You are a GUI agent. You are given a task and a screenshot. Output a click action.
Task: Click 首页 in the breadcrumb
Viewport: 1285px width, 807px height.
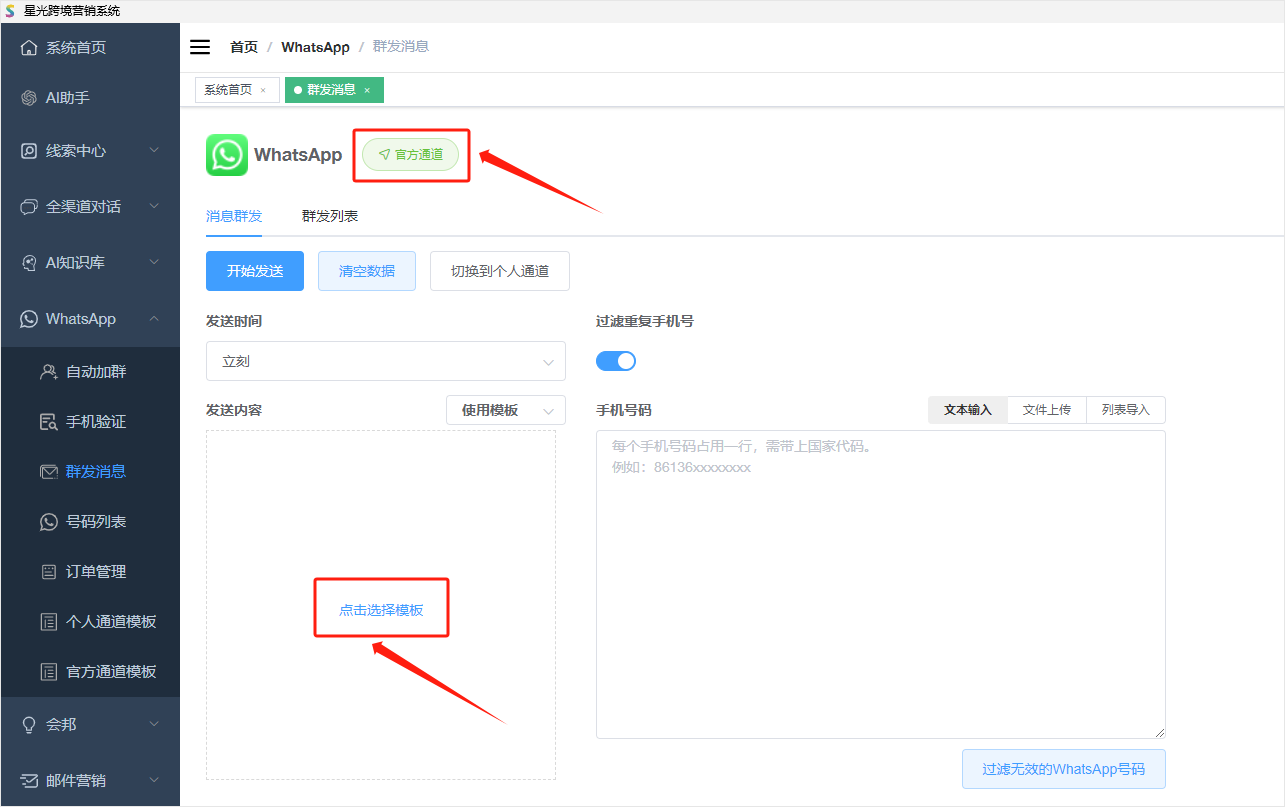pos(244,47)
